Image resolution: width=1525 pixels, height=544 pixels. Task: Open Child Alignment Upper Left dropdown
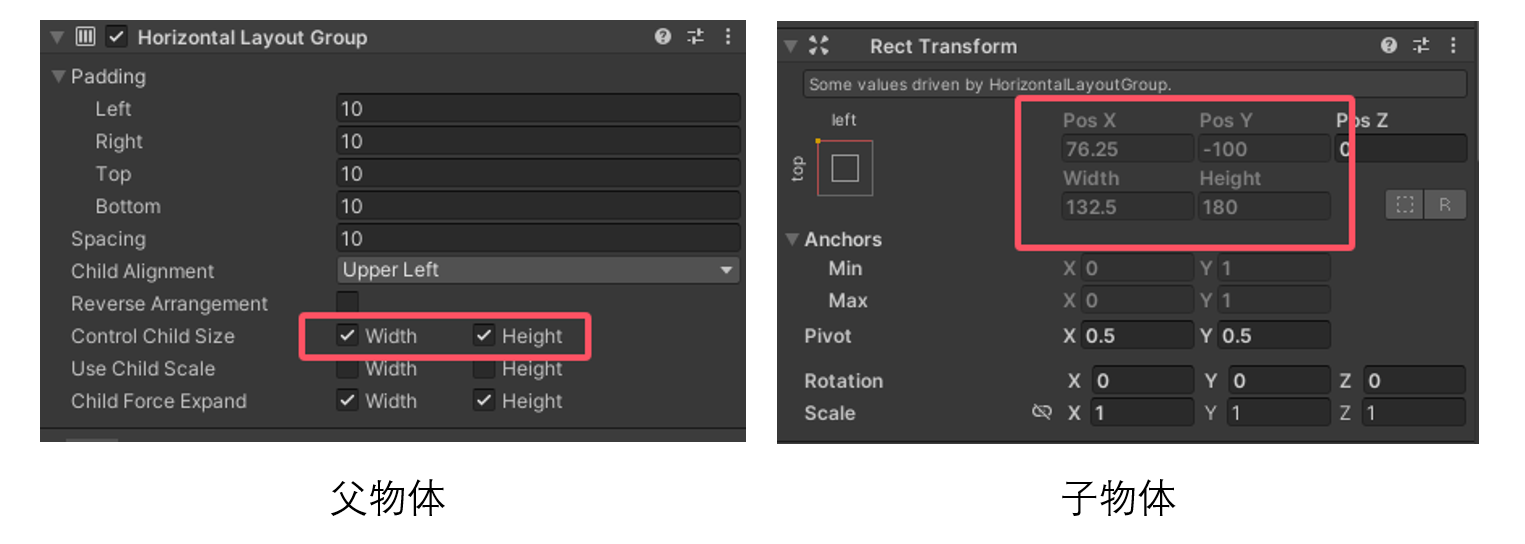538,270
